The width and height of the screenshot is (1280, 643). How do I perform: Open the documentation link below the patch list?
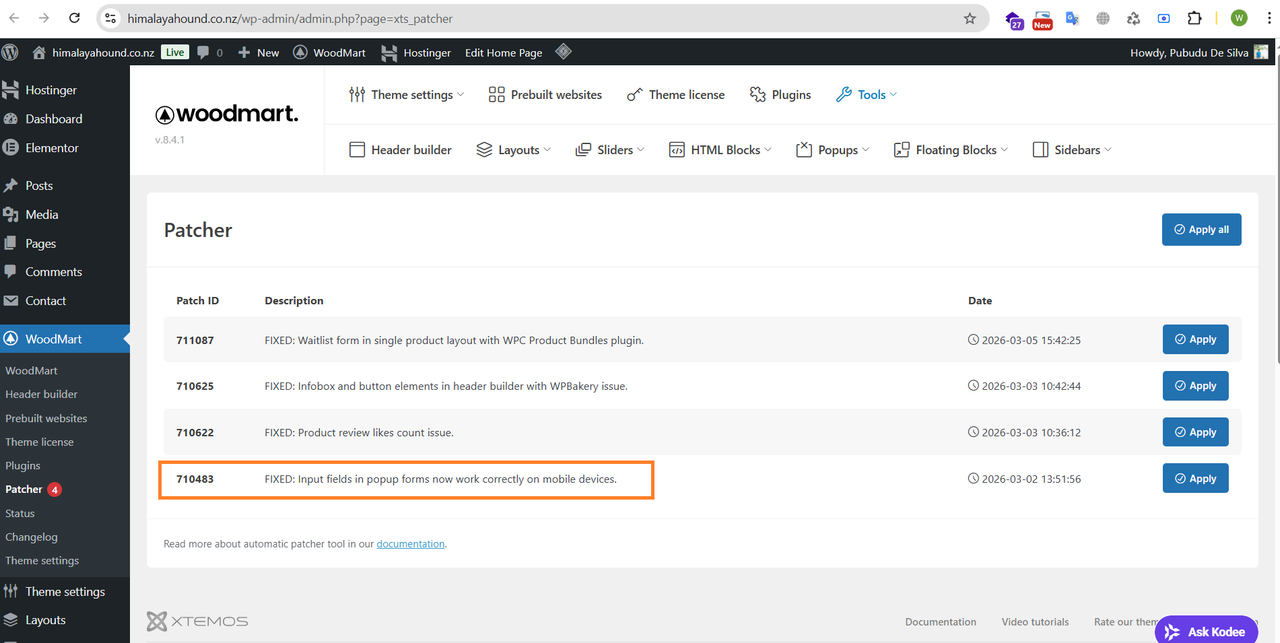pyautogui.click(x=410, y=544)
